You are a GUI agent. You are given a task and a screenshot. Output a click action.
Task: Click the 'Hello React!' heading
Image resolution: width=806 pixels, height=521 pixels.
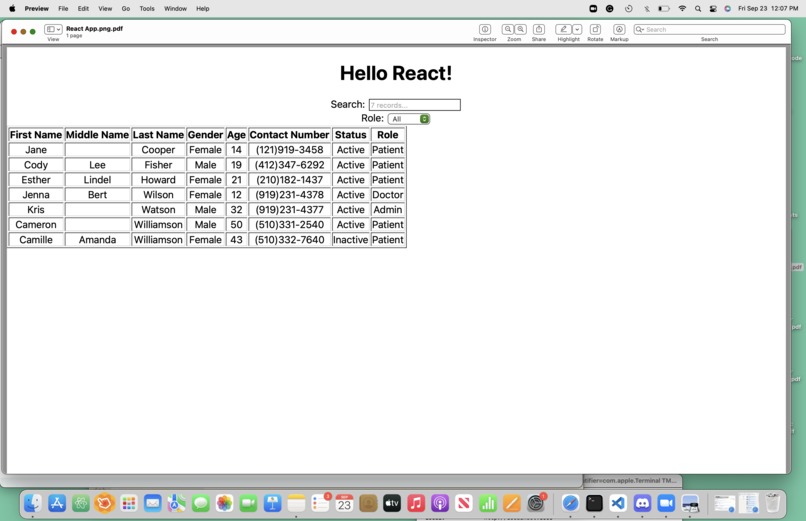point(396,73)
